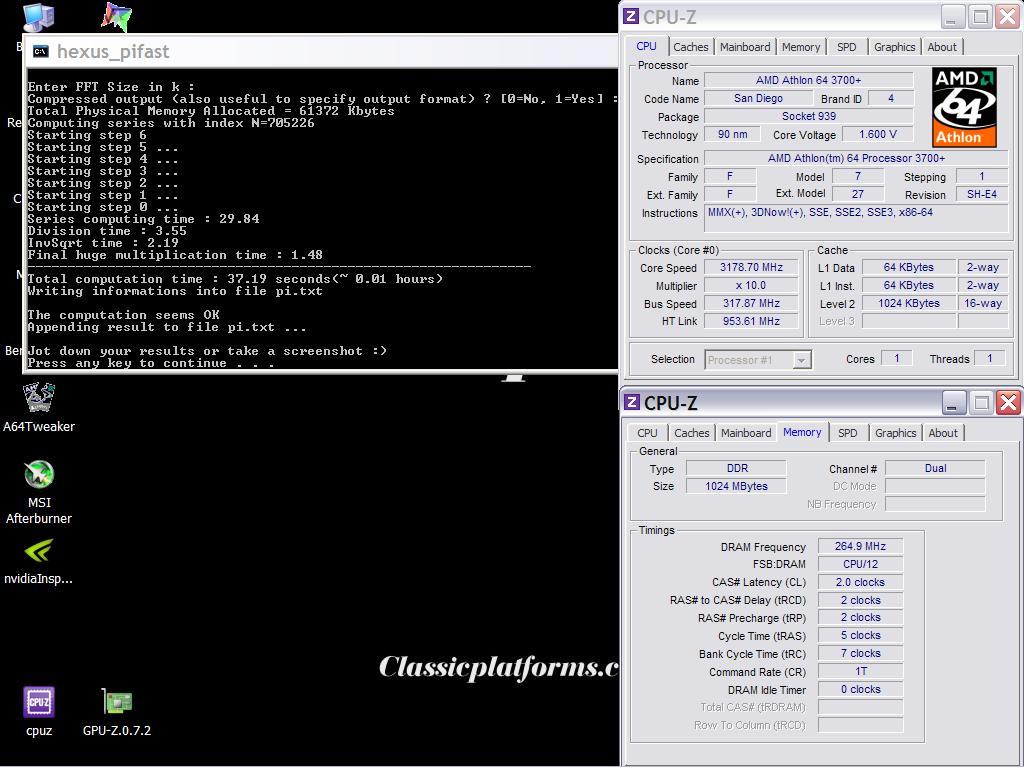Image resolution: width=1024 pixels, height=768 pixels.
Task: Open the nvidiaInspector desktop shortcut
Action: [39, 562]
